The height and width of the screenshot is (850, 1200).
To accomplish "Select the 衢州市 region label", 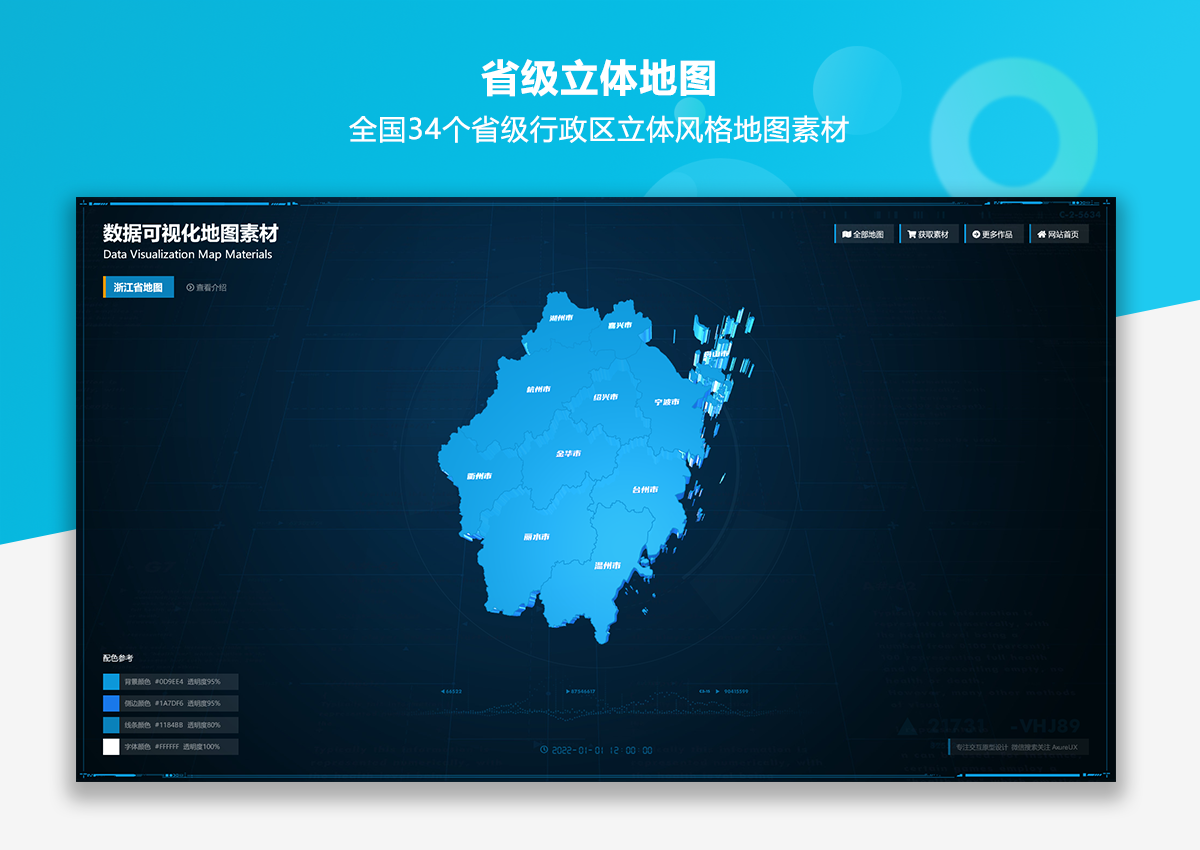I will tap(479, 476).
